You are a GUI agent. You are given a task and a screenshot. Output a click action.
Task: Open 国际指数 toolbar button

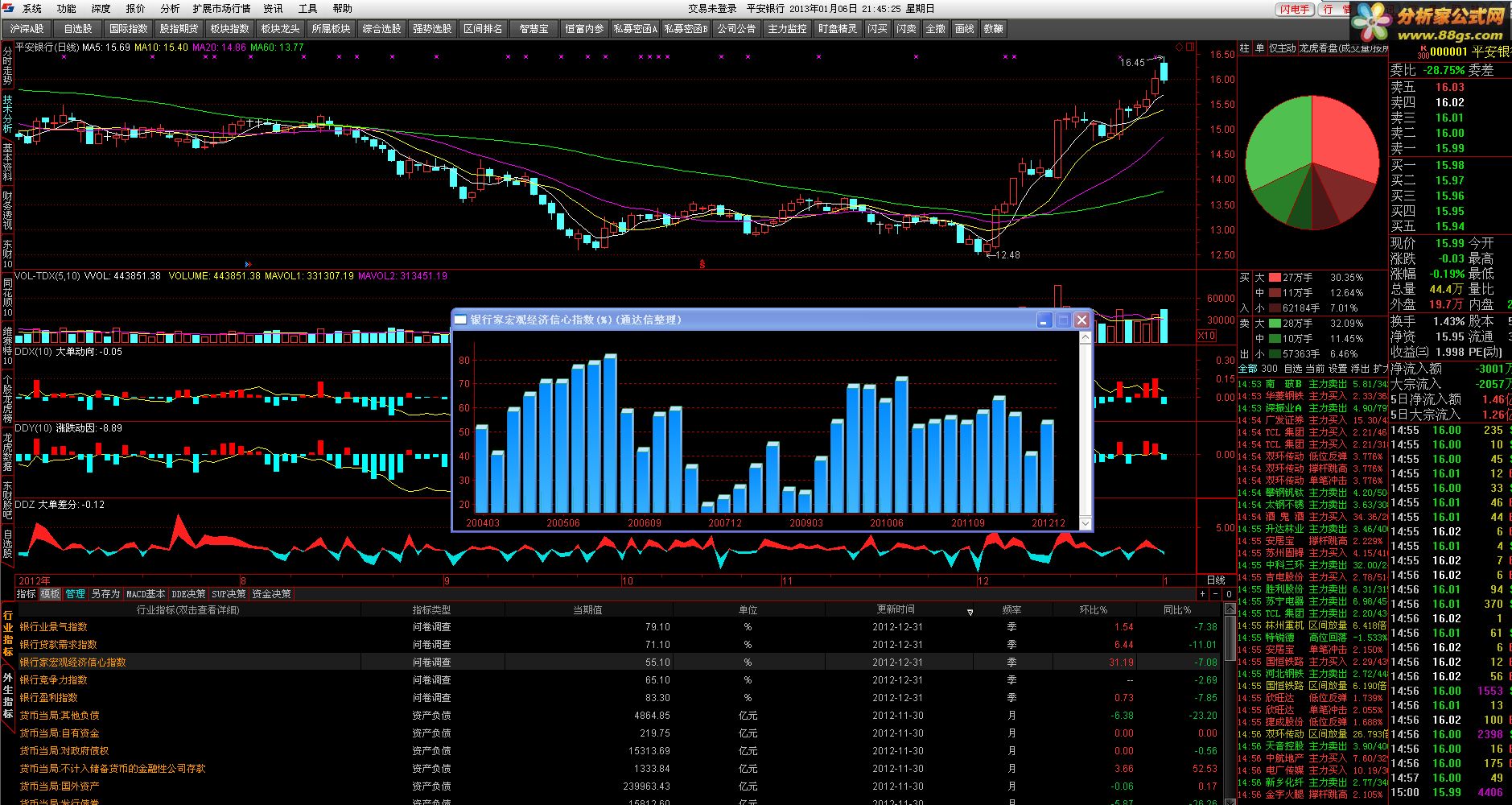pos(129,29)
